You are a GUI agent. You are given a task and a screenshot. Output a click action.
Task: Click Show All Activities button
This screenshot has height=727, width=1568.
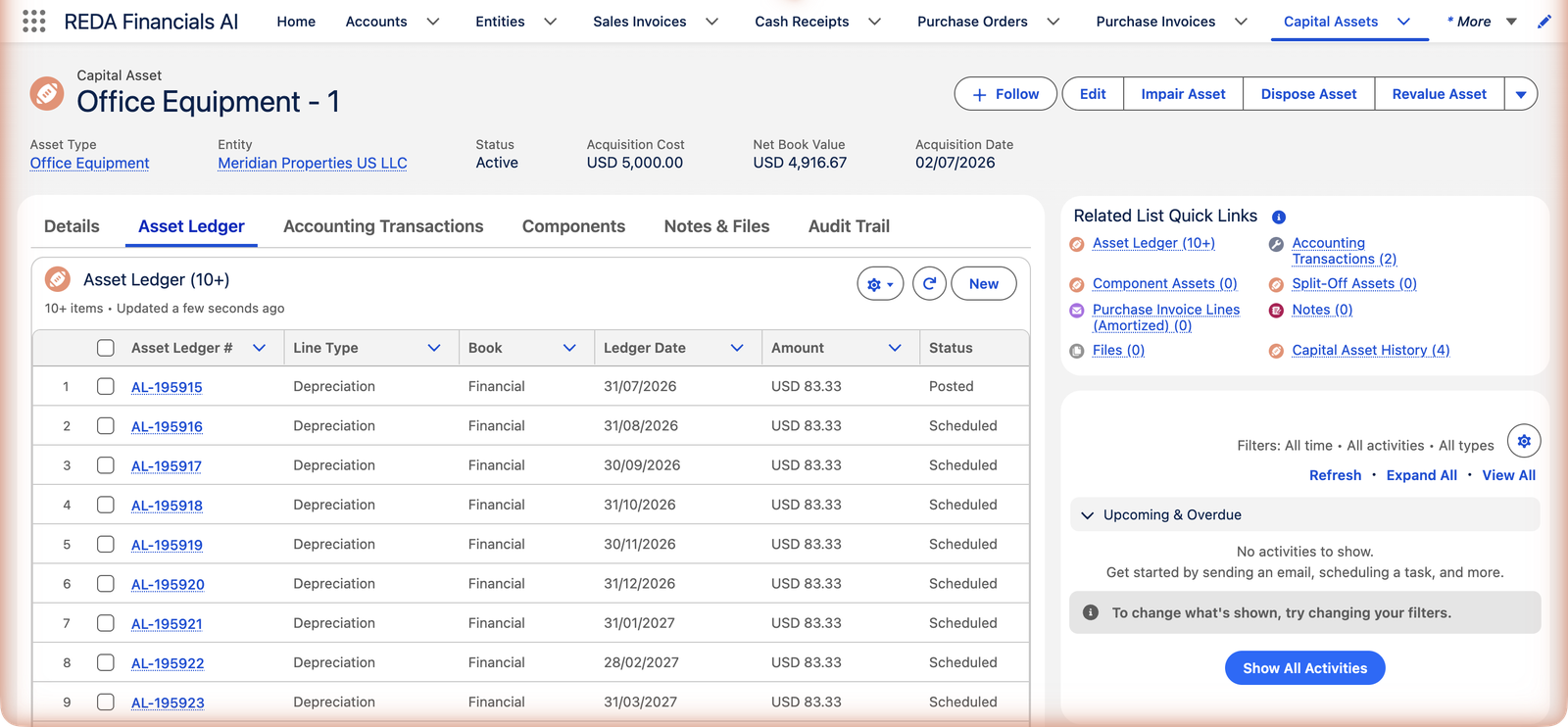pyautogui.click(x=1304, y=668)
